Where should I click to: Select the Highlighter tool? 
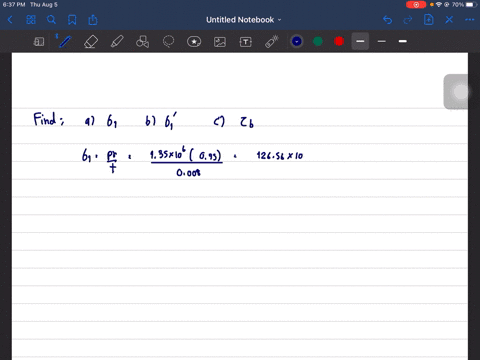[x=117, y=42]
